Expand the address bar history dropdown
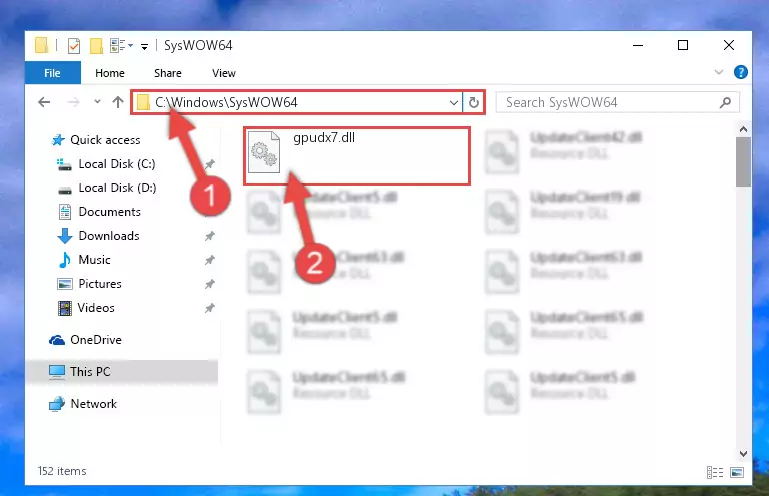Viewport: 769px width, 496px height. (x=454, y=103)
